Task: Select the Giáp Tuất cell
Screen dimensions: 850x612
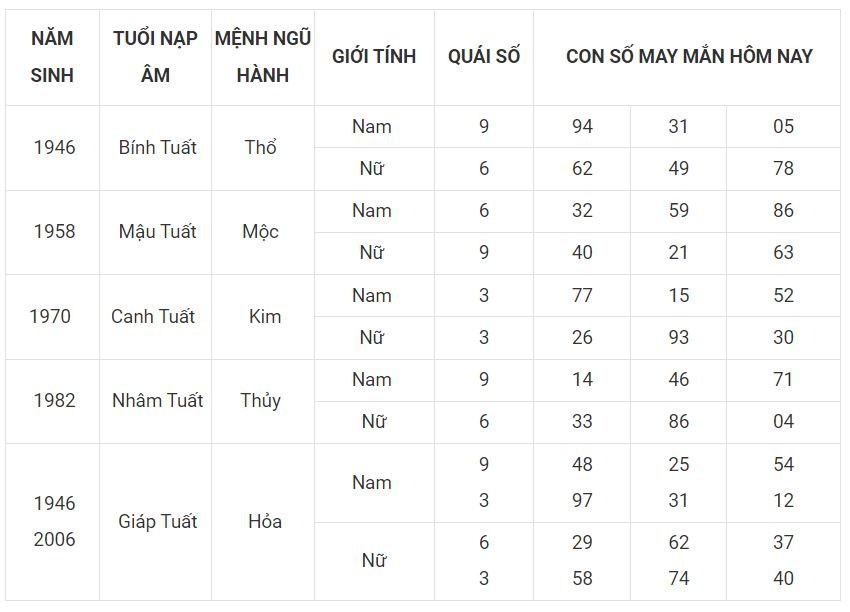Action: pyautogui.click(x=157, y=521)
